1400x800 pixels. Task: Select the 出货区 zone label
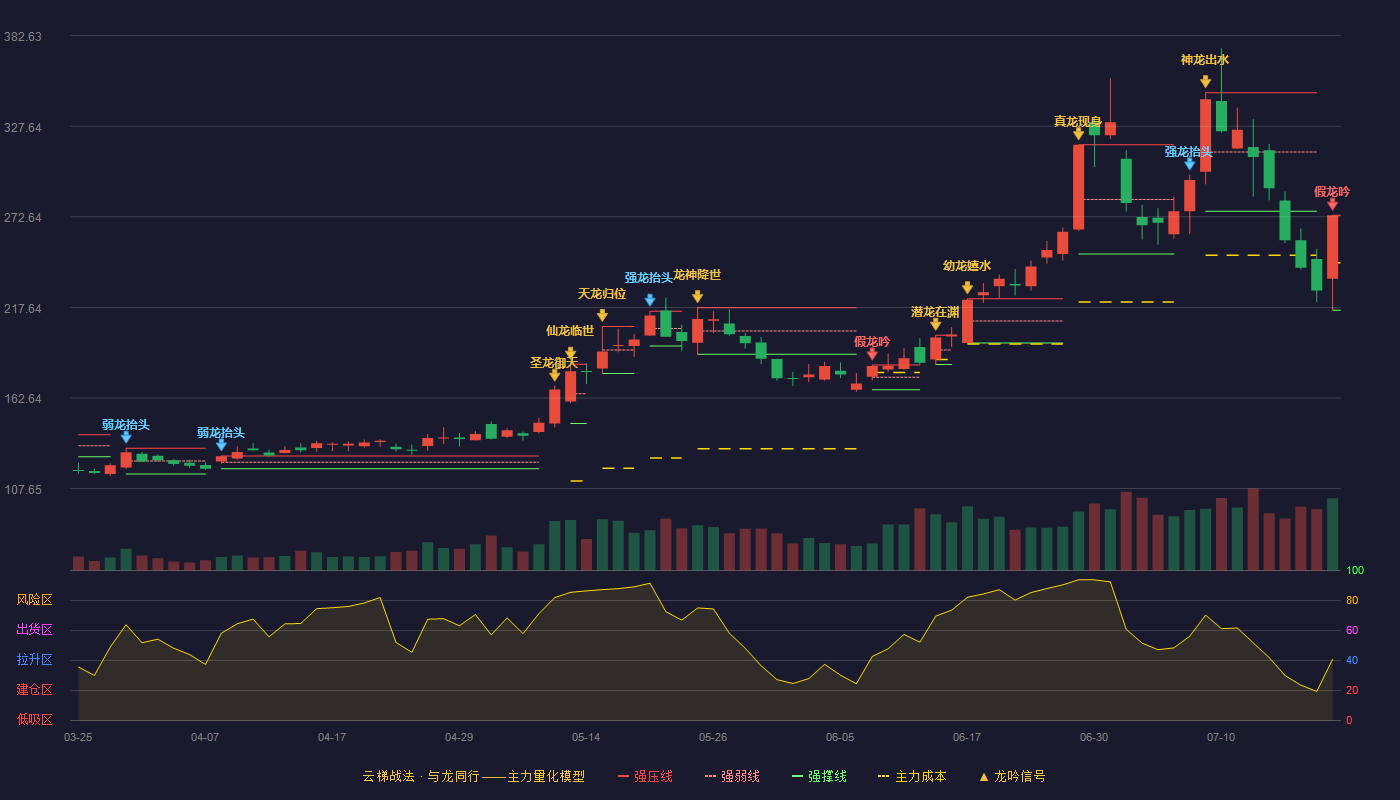(34, 630)
